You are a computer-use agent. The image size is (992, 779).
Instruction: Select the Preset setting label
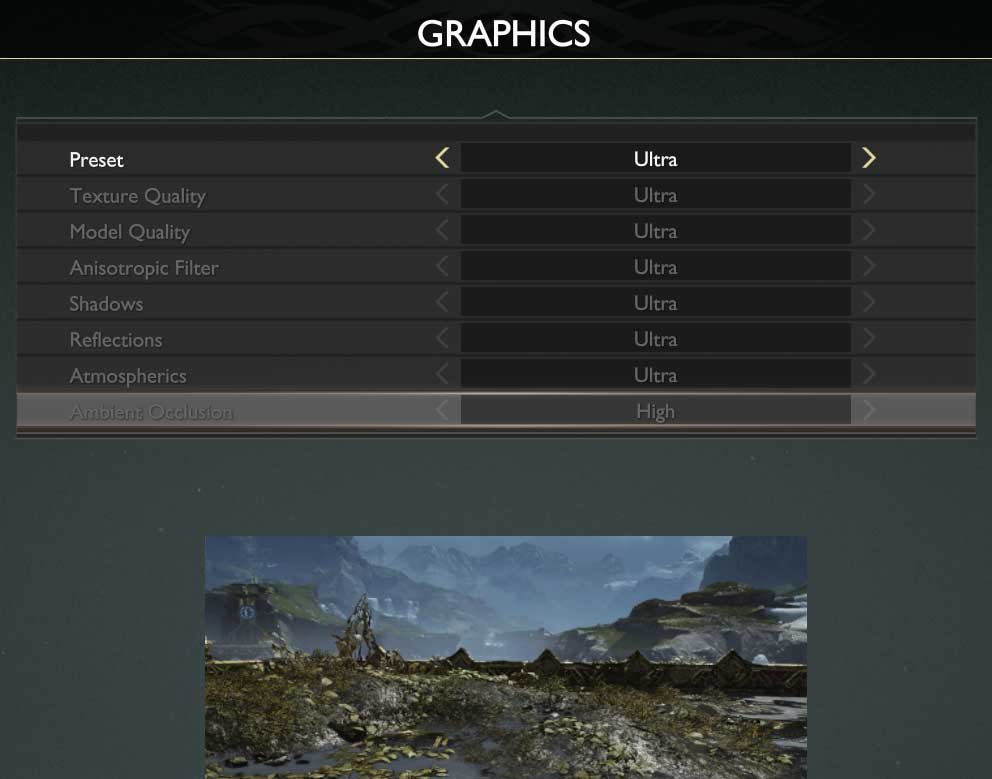click(97, 159)
